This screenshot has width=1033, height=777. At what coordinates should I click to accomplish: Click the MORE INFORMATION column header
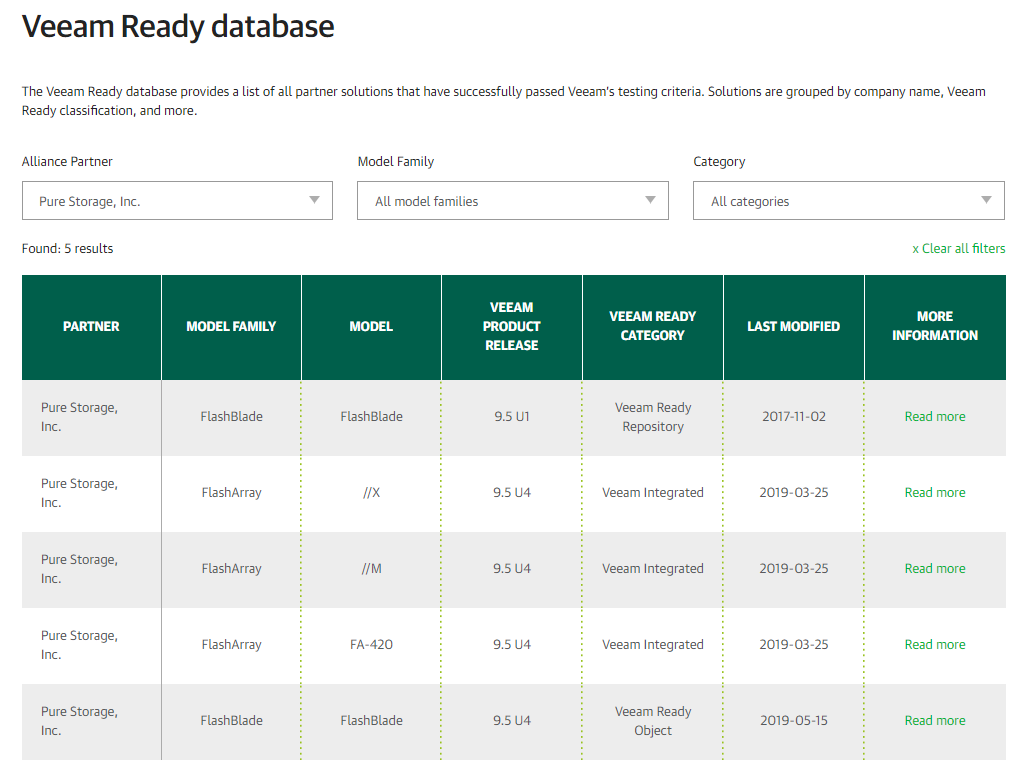pos(935,327)
